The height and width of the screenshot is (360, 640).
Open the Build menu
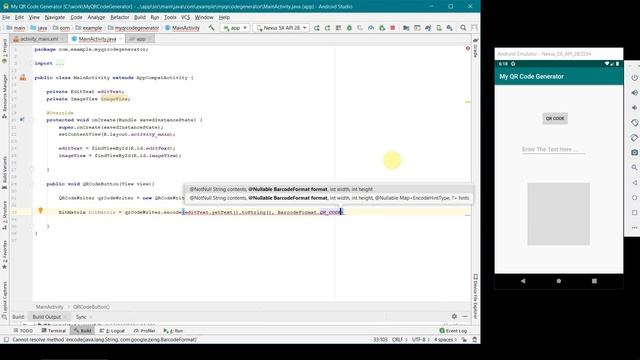pyautogui.click(x=140, y=17)
